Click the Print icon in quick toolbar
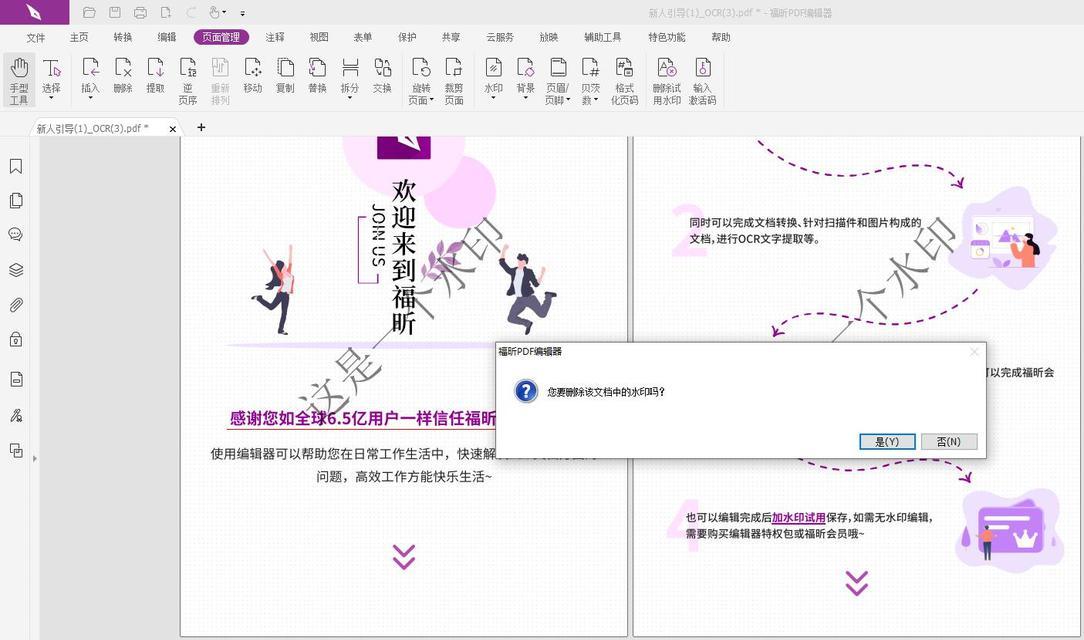The height and width of the screenshot is (640, 1084). coord(140,12)
